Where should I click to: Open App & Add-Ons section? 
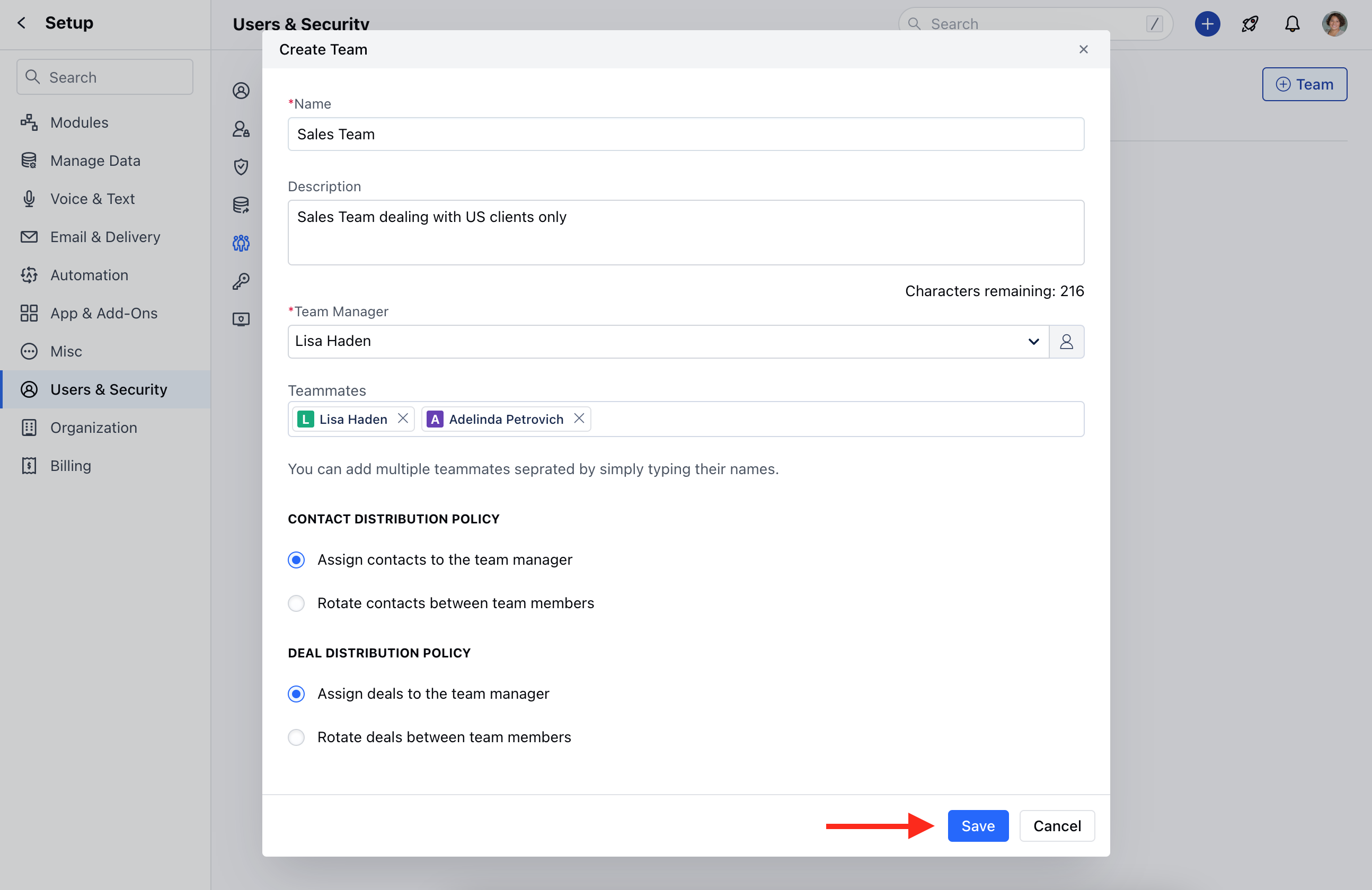click(x=104, y=313)
